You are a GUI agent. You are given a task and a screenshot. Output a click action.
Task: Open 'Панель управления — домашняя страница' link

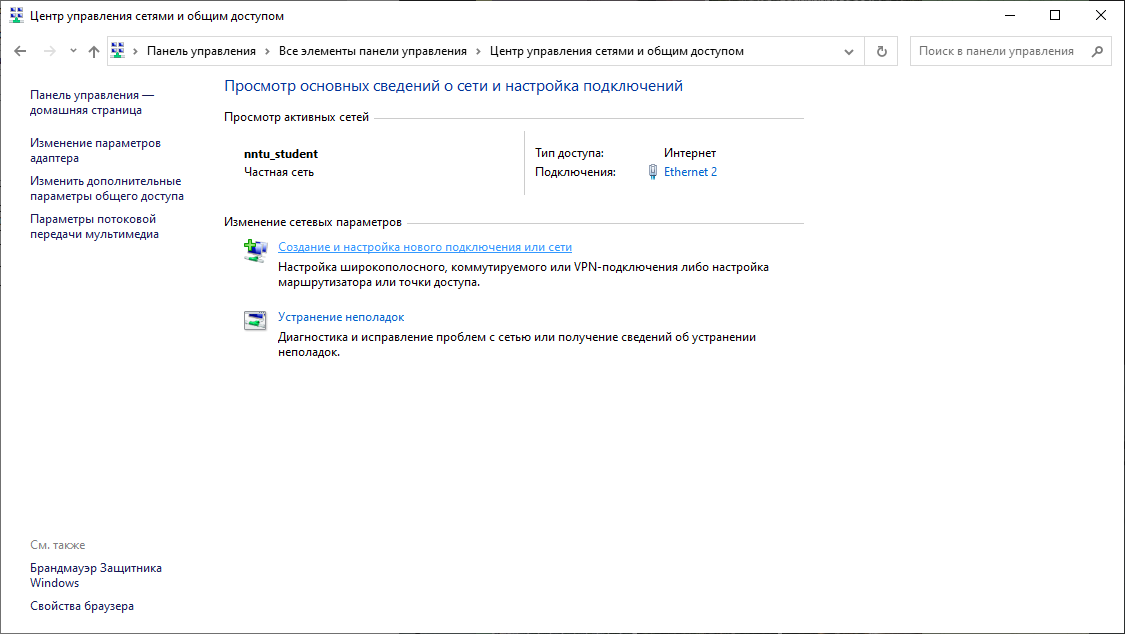pos(92,103)
